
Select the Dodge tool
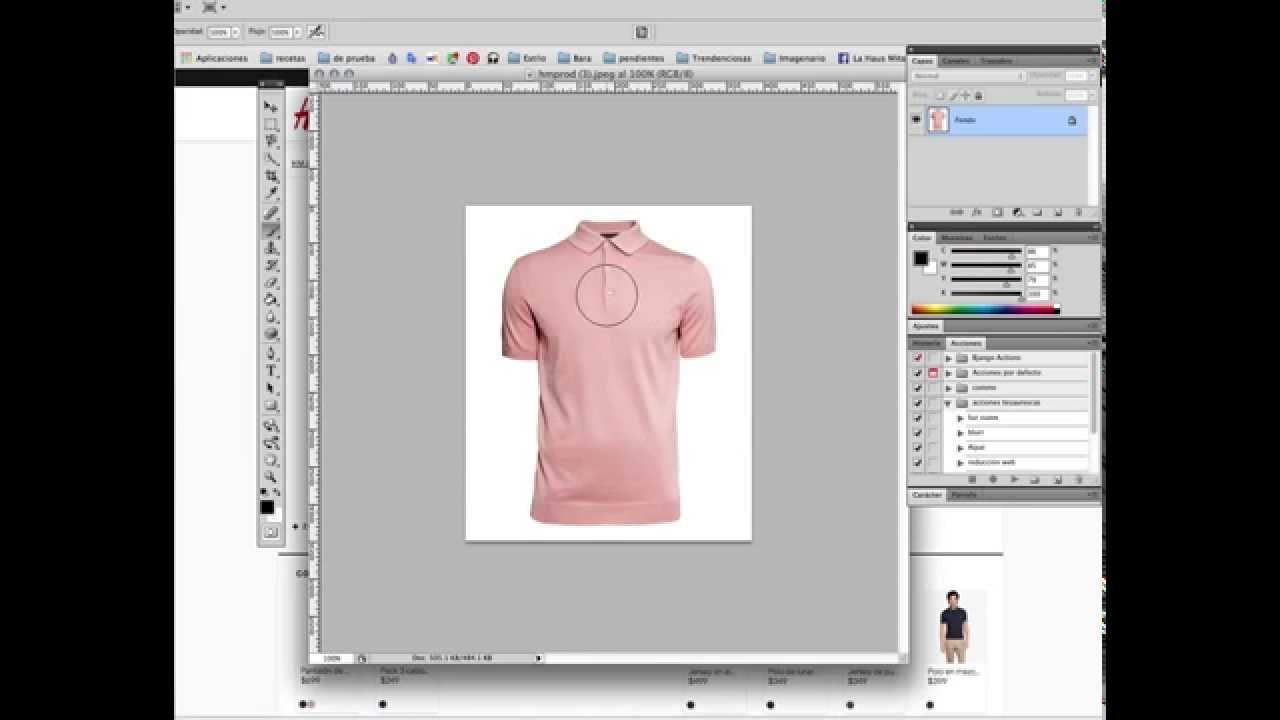point(271,334)
